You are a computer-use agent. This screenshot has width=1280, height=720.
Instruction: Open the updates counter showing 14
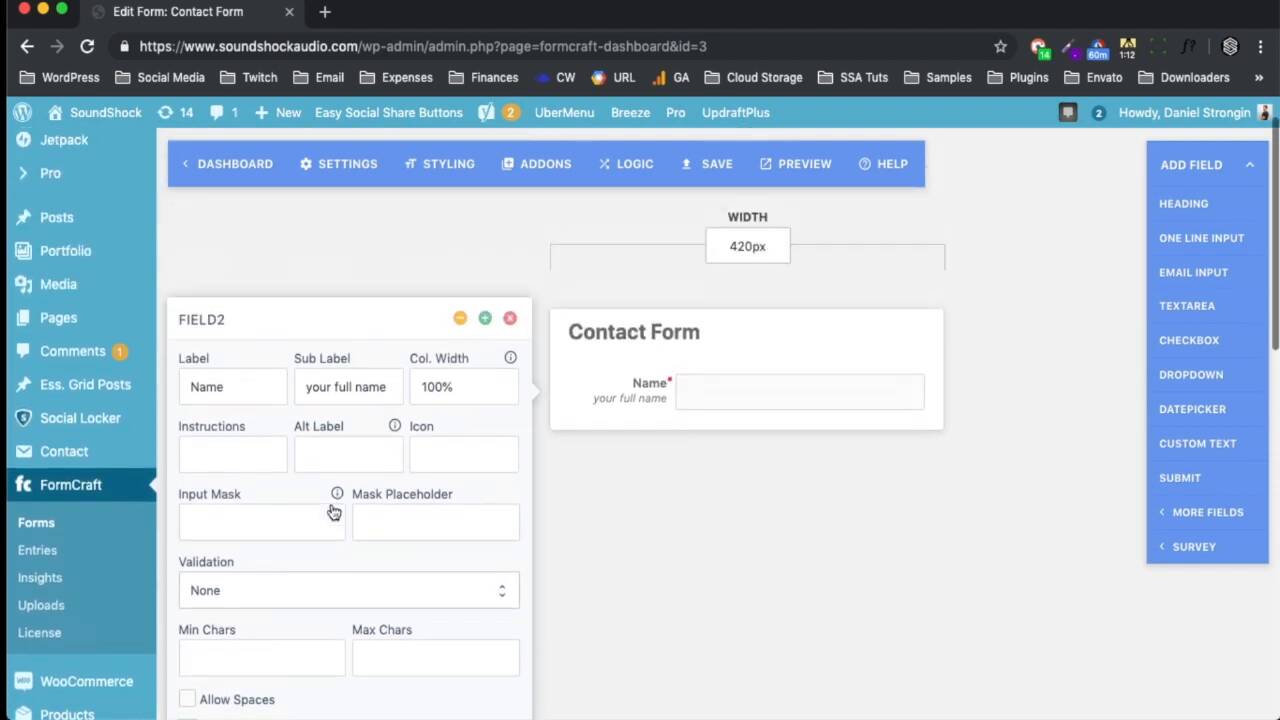[x=175, y=112]
